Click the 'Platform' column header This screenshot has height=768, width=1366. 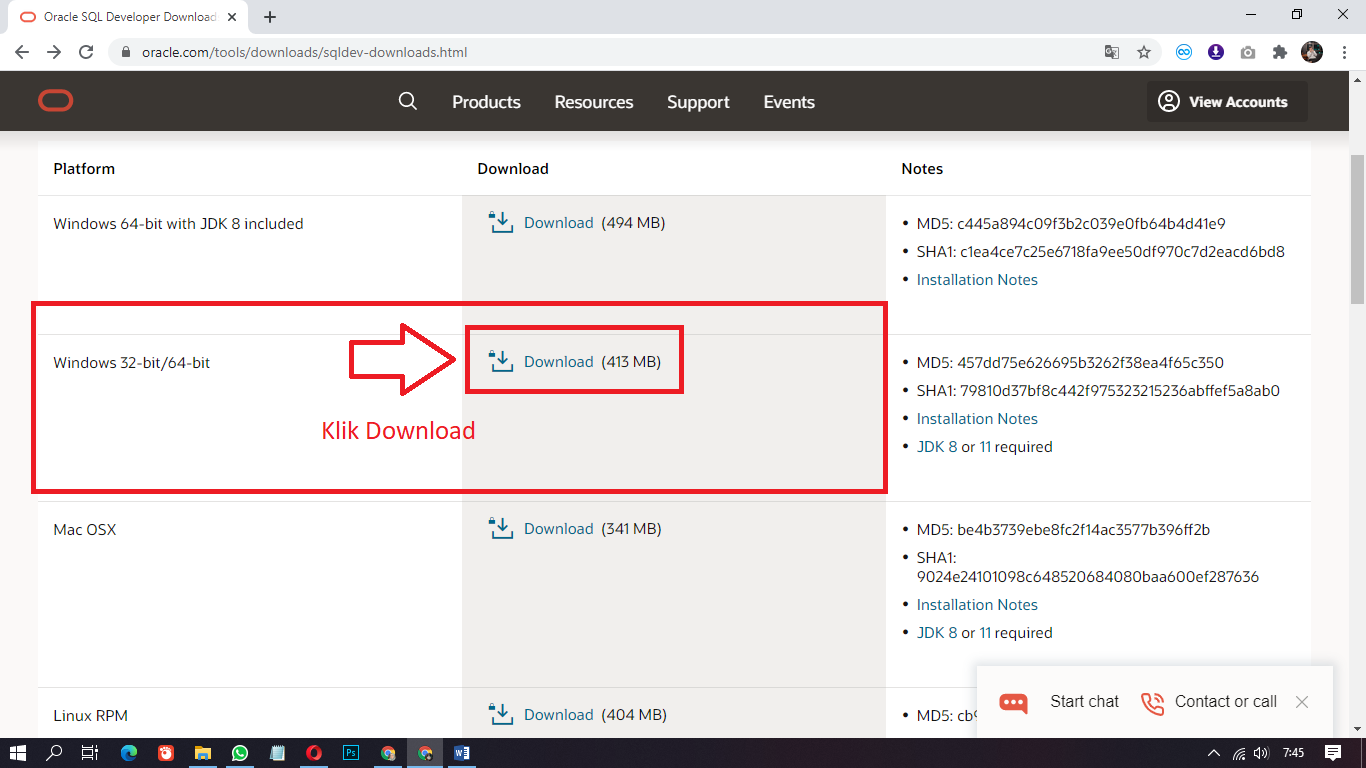pos(84,169)
